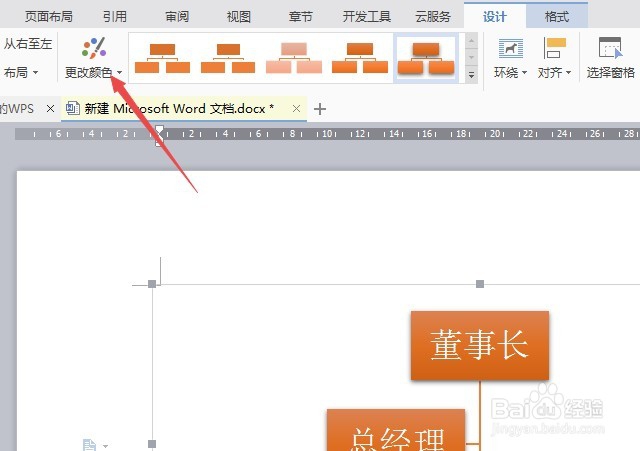This screenshot has width=640, height=451.
Task: Close the 新建 Microsoft Word 文档.docx tab
Action: coord(297,109)
